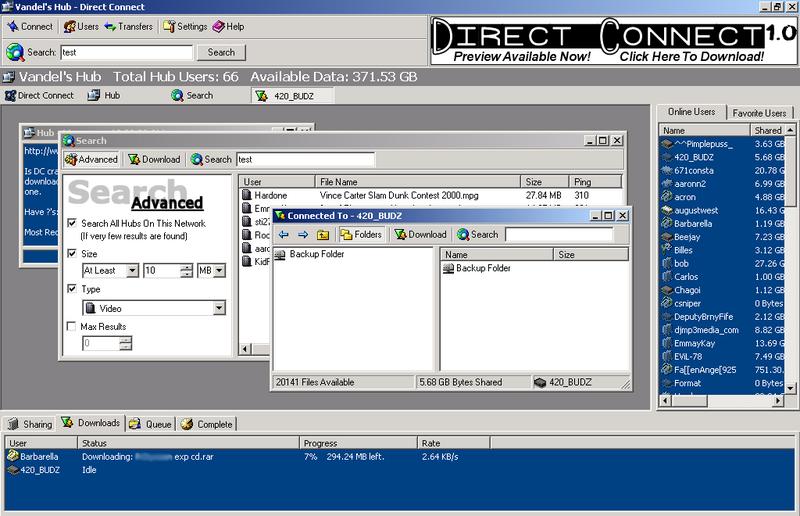Select user augustwest in Online Users
This screenshot has height=516, width=800.
tap(722, 210)
